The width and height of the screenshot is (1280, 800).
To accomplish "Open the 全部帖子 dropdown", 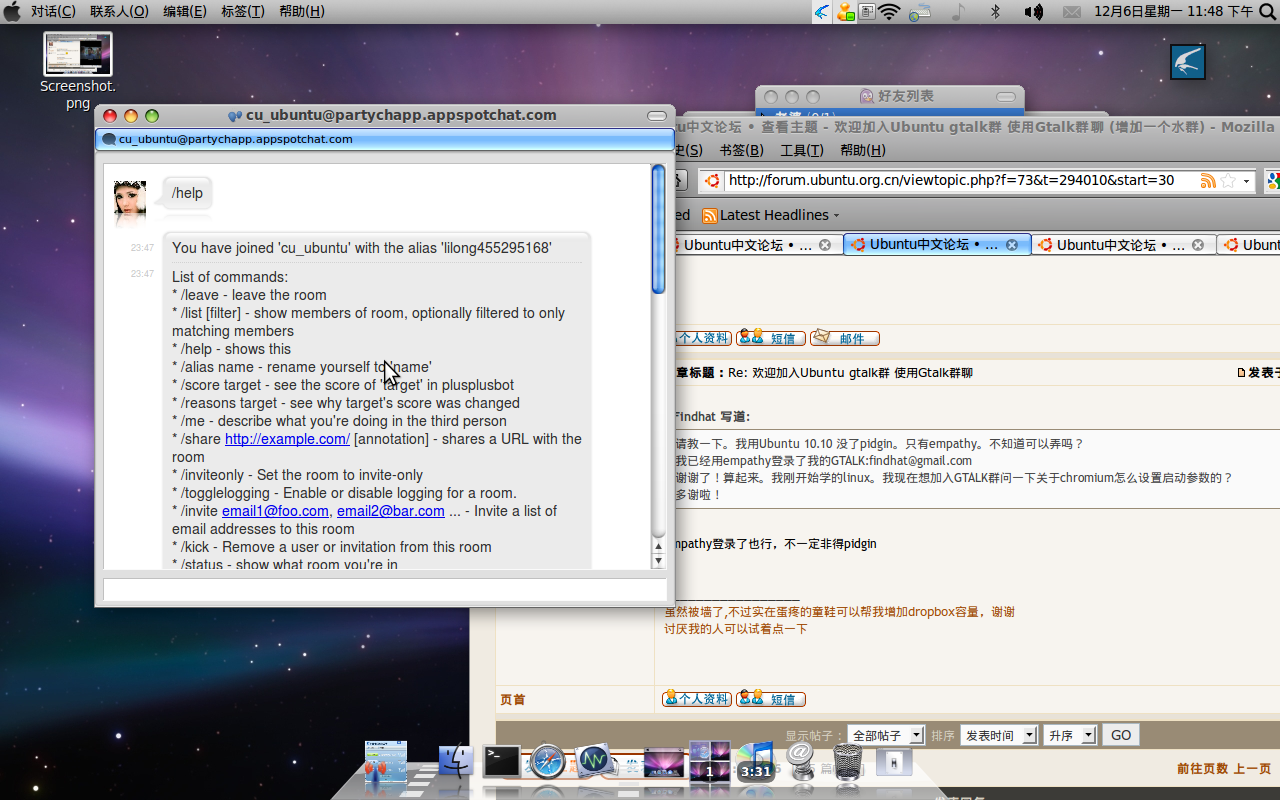I will click(886, 735).
